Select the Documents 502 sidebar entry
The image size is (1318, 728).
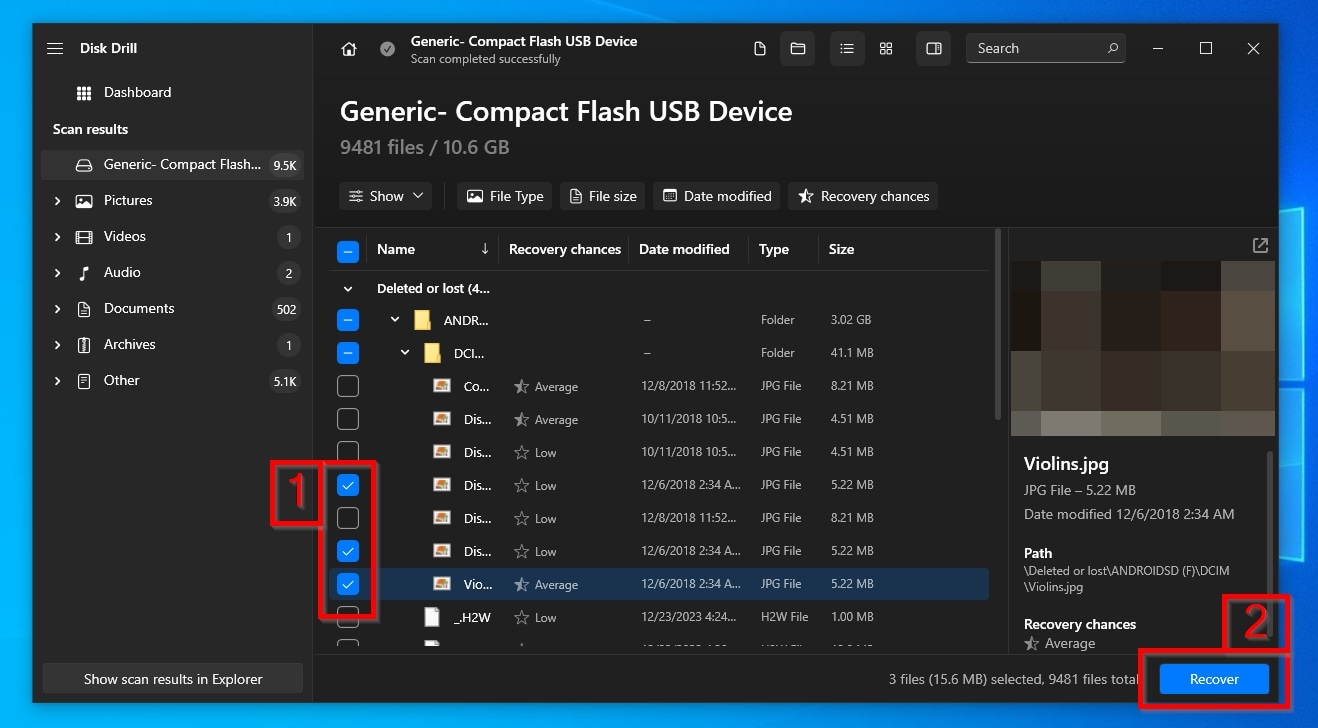click(172, 309)
